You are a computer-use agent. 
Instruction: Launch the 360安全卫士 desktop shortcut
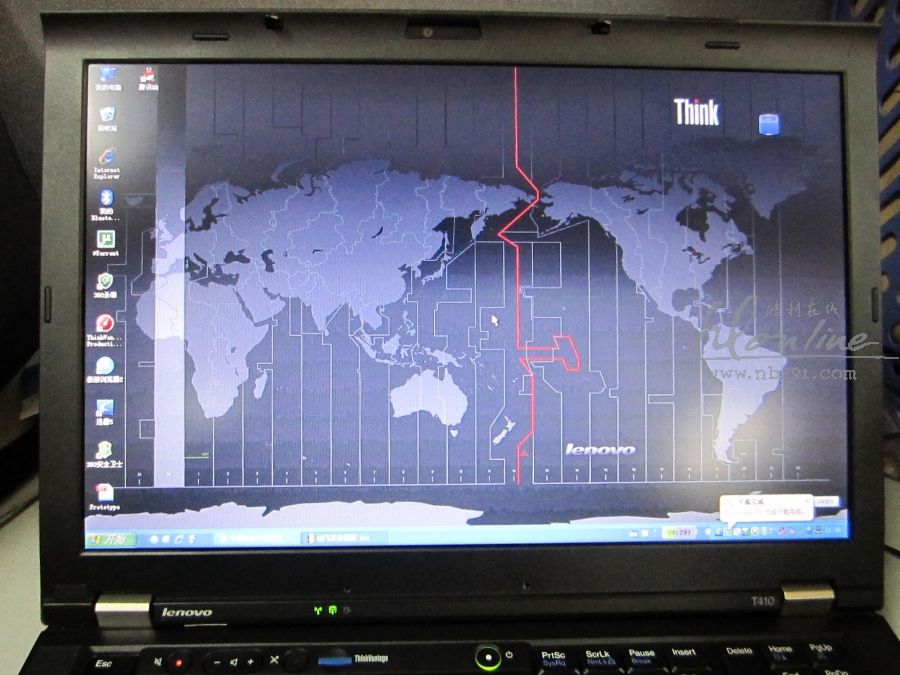click(104, 455)
